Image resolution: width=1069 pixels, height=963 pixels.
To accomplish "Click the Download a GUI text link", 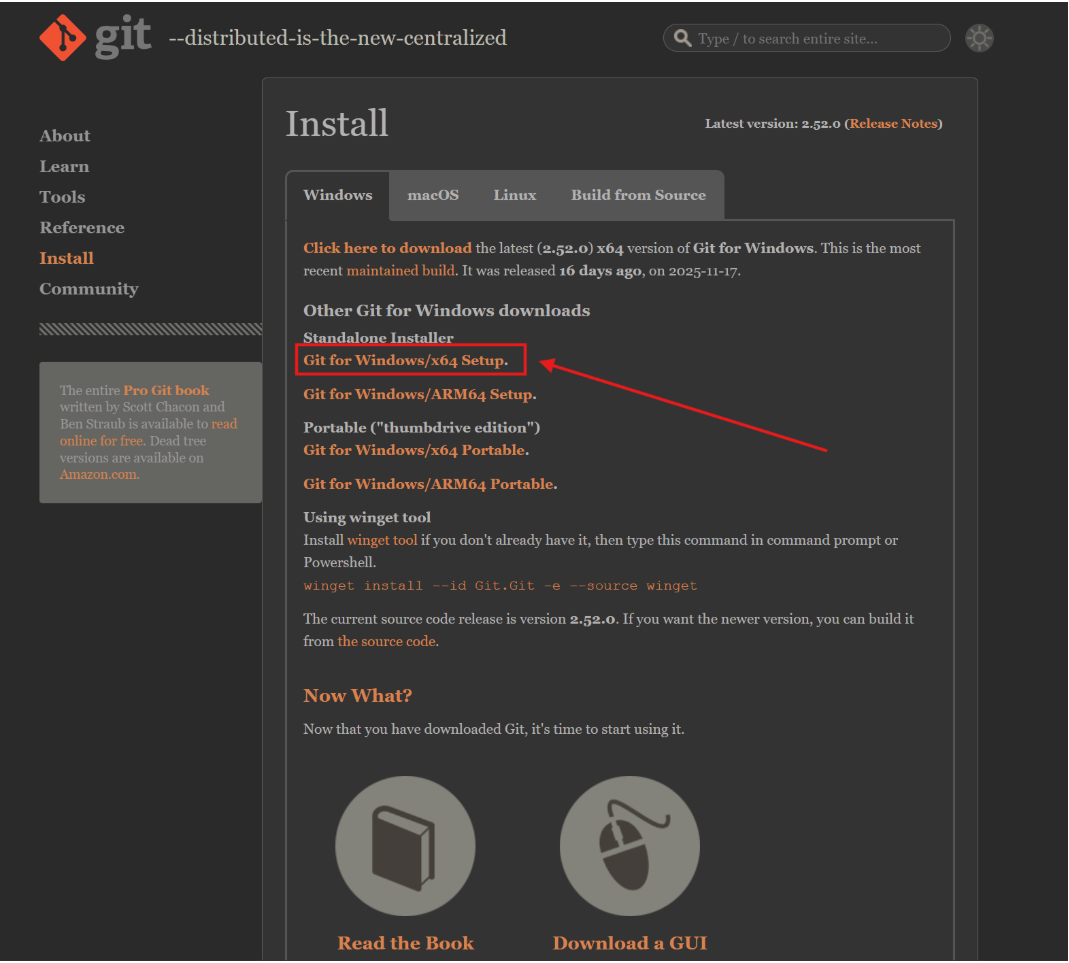I will 630,943.
